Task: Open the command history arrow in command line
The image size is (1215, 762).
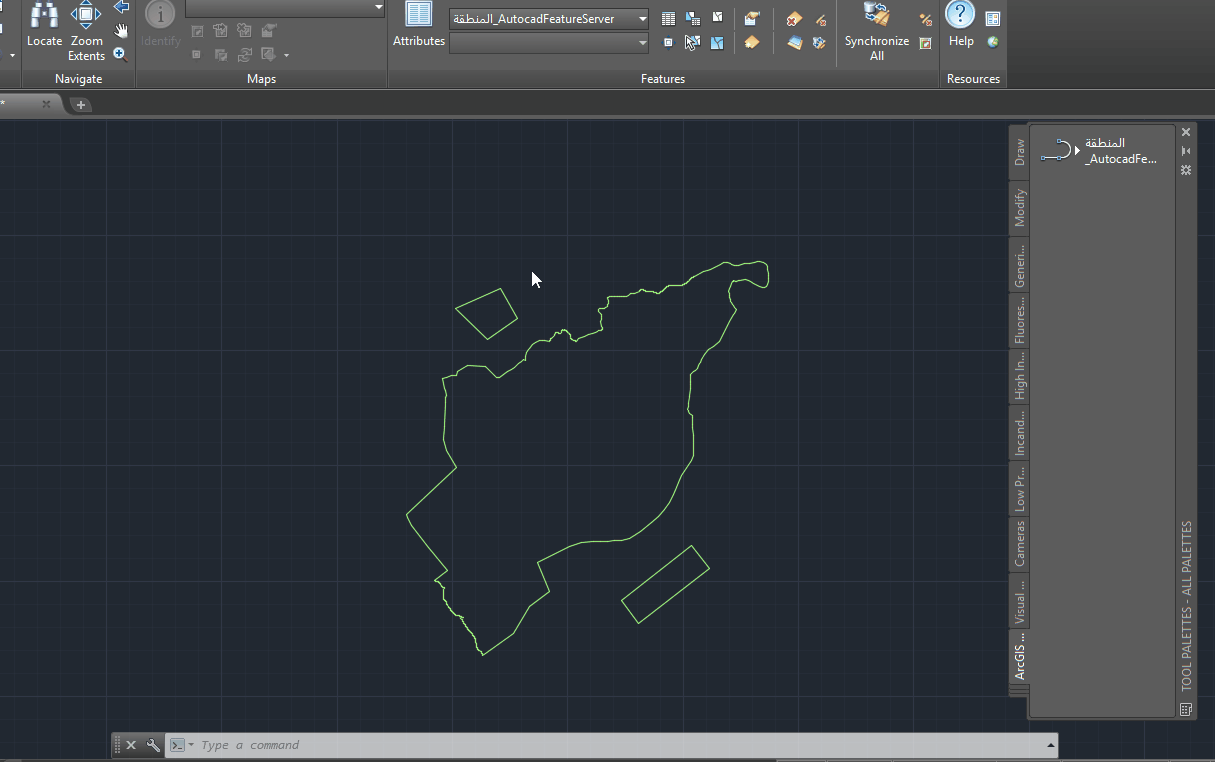Action: pos(1050,745)
